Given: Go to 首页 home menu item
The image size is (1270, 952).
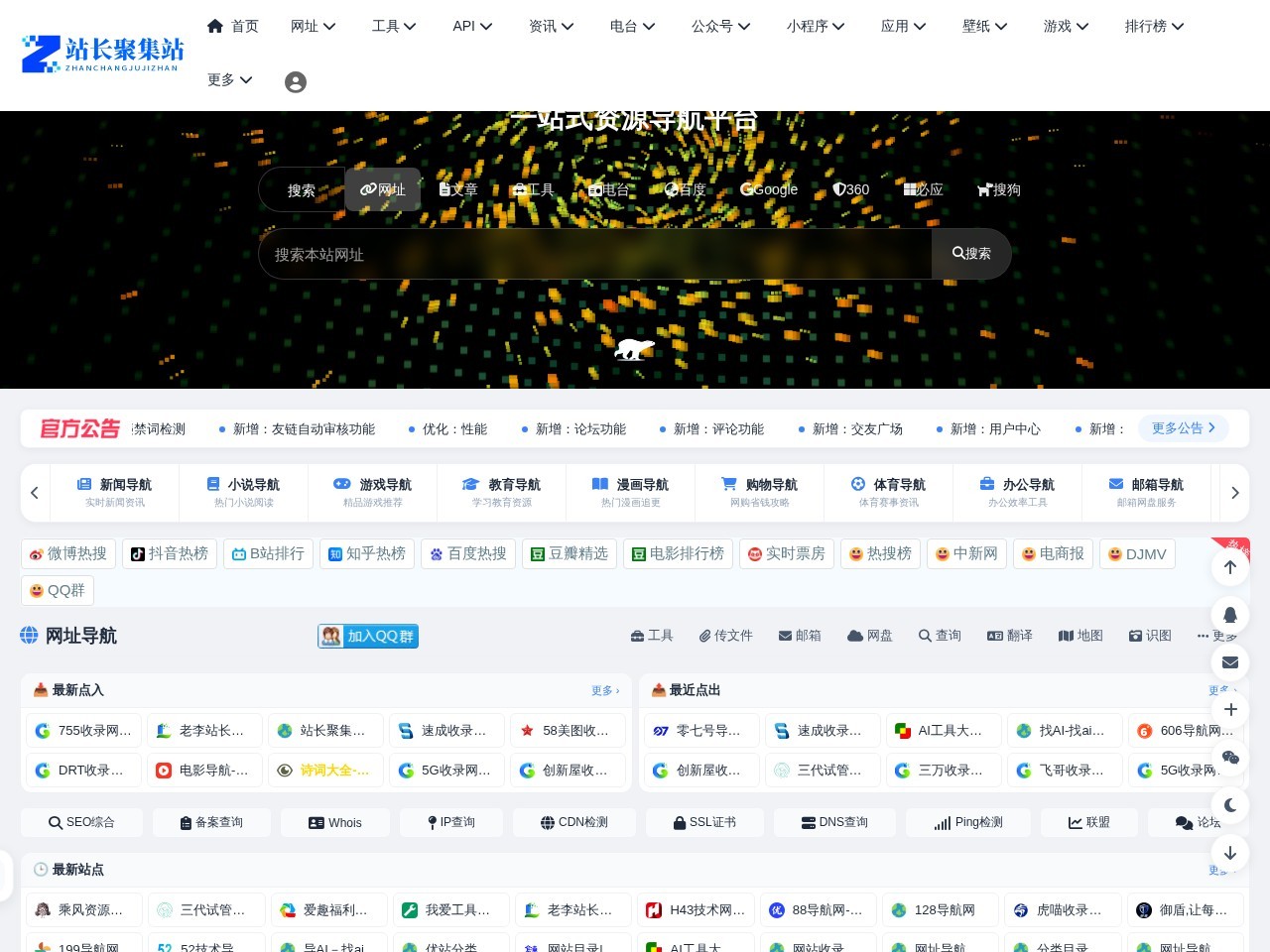Looking at the screenshot, I should point(233,27).
